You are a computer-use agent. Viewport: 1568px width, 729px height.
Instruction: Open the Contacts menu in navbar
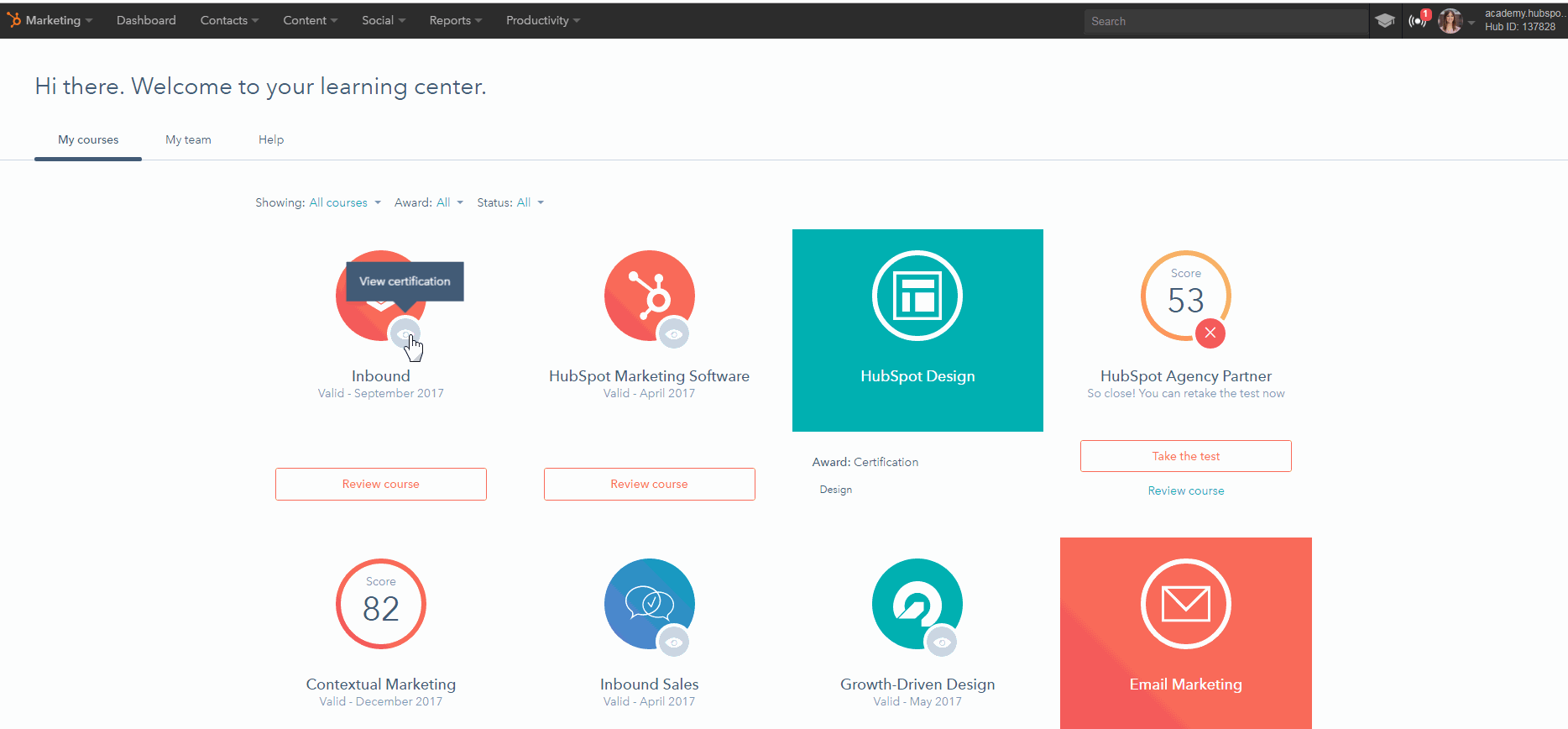pyautogui.click(x=228, y=20)
